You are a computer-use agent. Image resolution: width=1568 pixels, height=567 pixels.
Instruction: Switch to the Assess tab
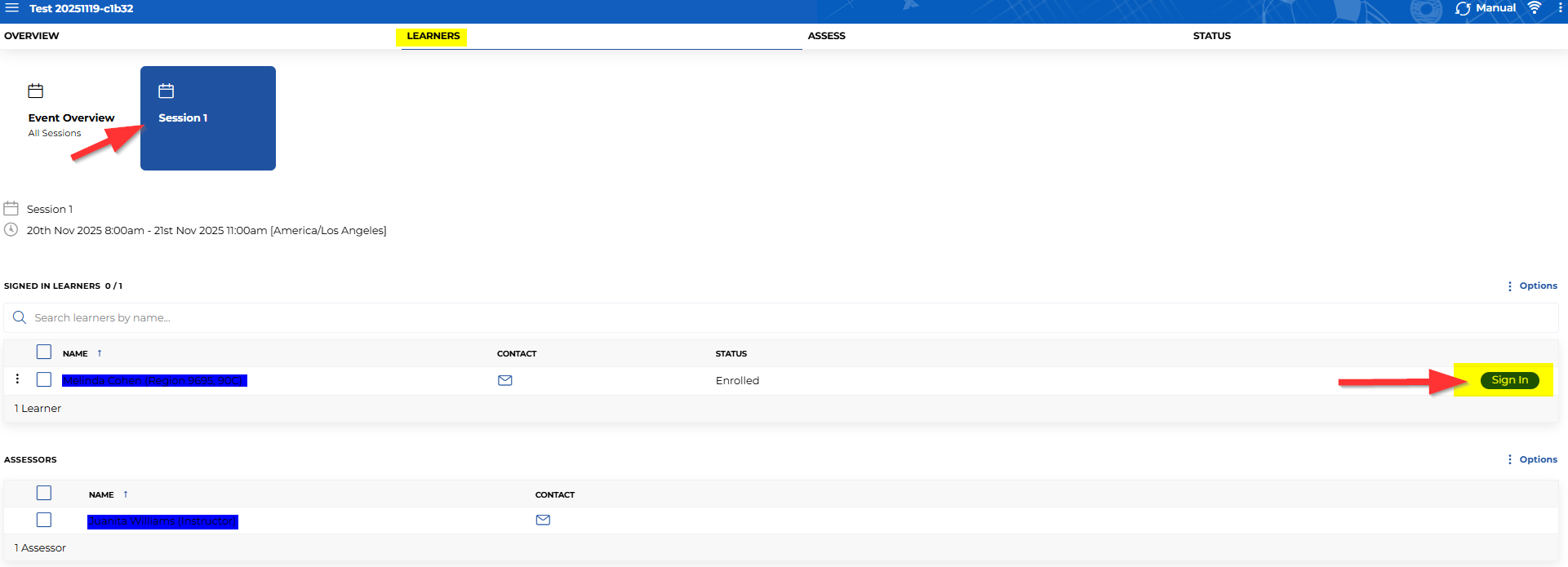[826, 36]
